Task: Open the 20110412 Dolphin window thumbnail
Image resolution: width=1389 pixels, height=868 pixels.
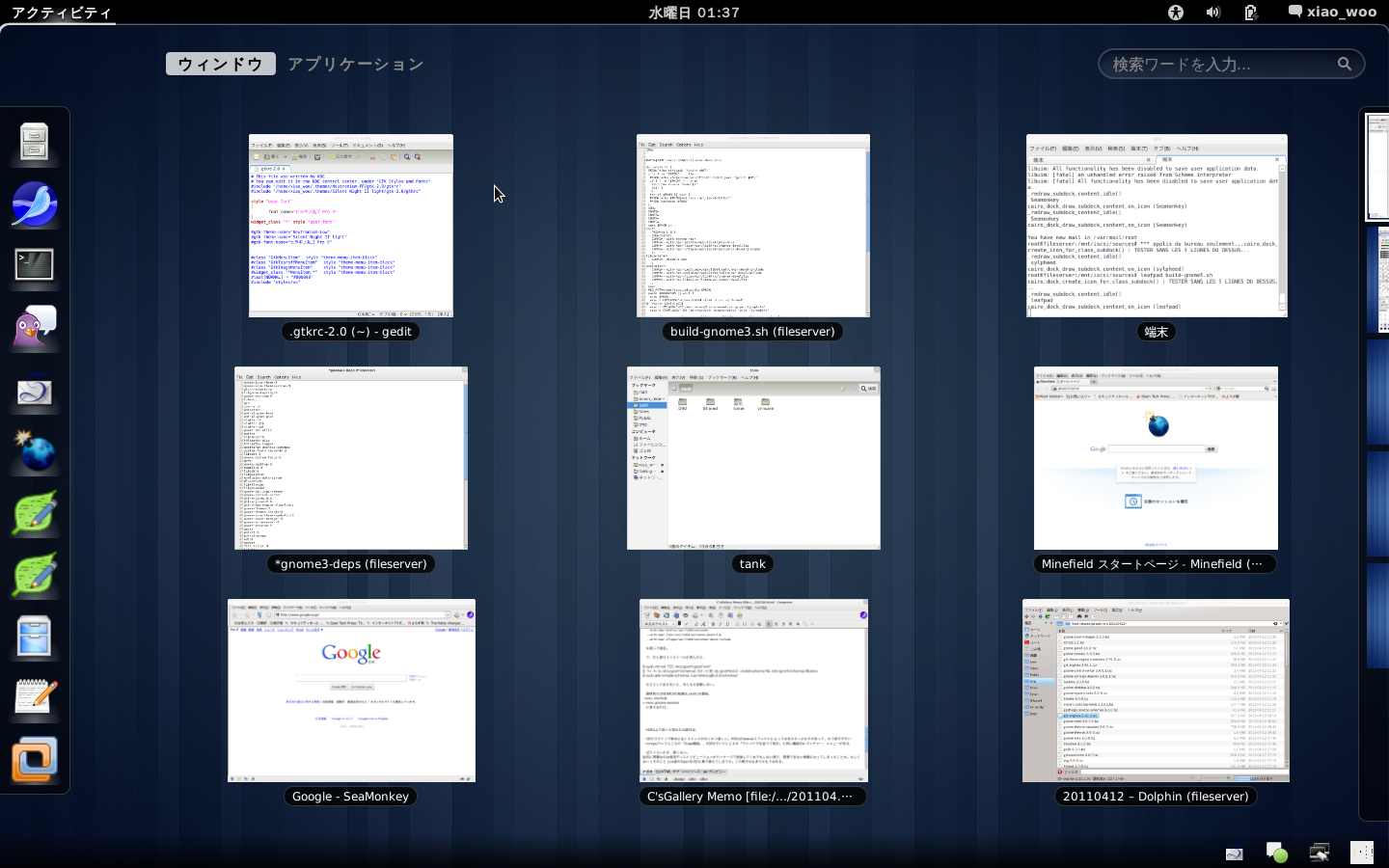Action: pos(1156,691)
